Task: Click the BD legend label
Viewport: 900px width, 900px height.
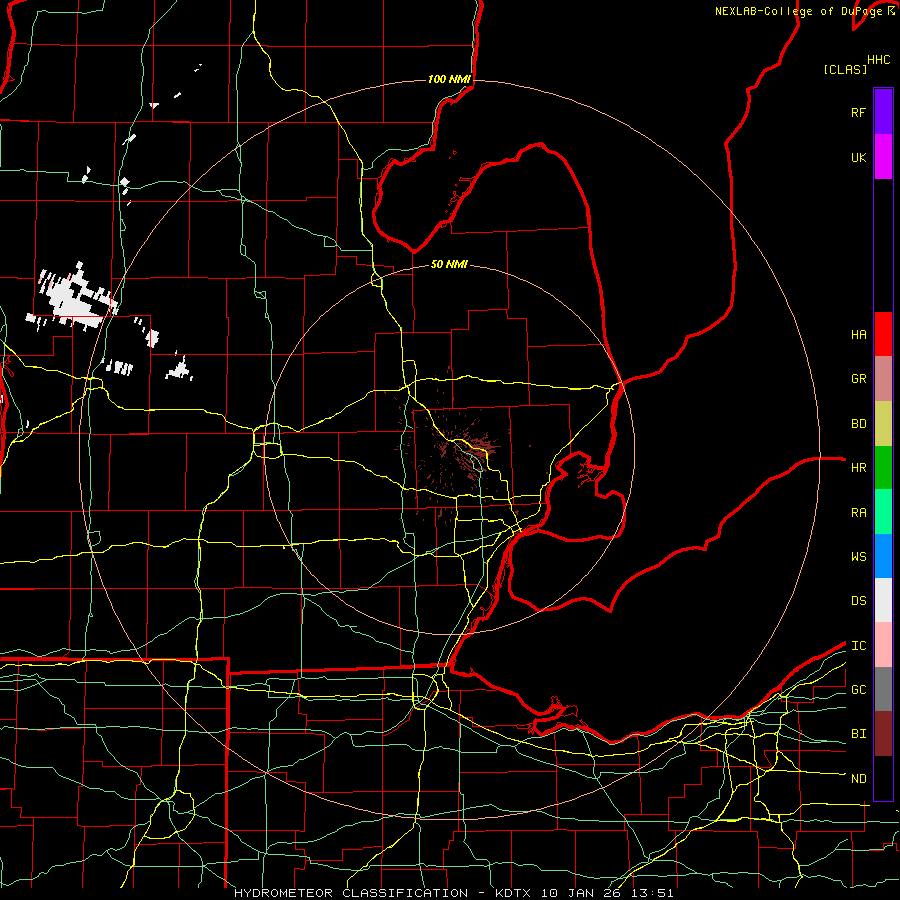Action: 858,424
